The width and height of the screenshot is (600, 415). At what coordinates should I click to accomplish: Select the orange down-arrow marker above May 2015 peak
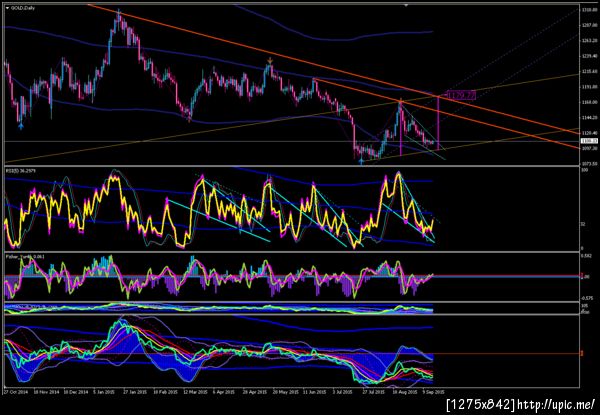coord(270,60)
